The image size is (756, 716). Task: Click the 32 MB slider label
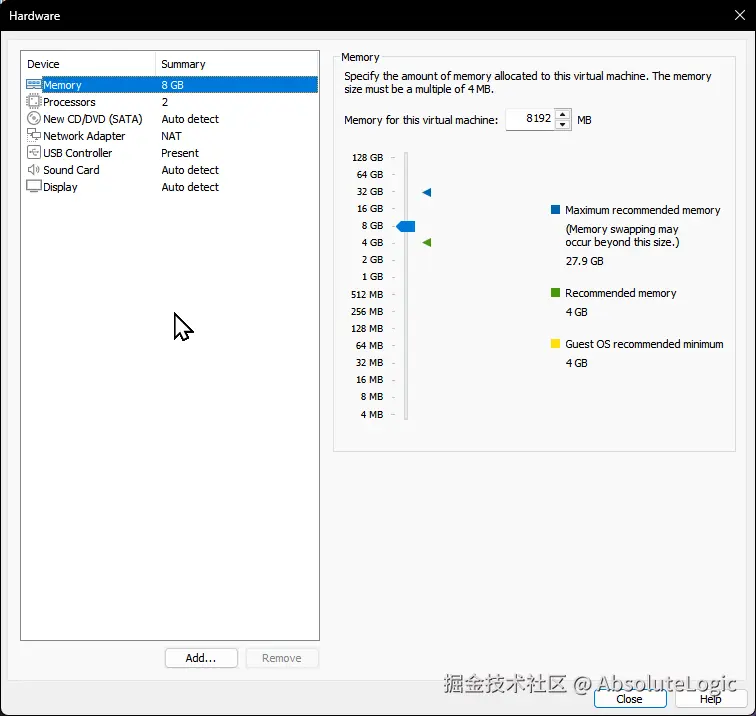(369, 363)
